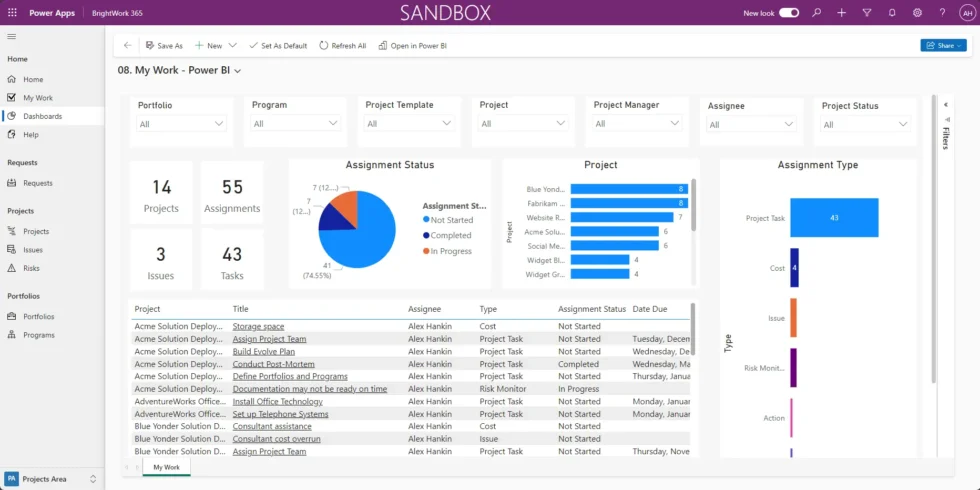This screenshot has width=980, height=490.
Task: Open Portfolios in the left navigation
Action: (x=39, y=316)
